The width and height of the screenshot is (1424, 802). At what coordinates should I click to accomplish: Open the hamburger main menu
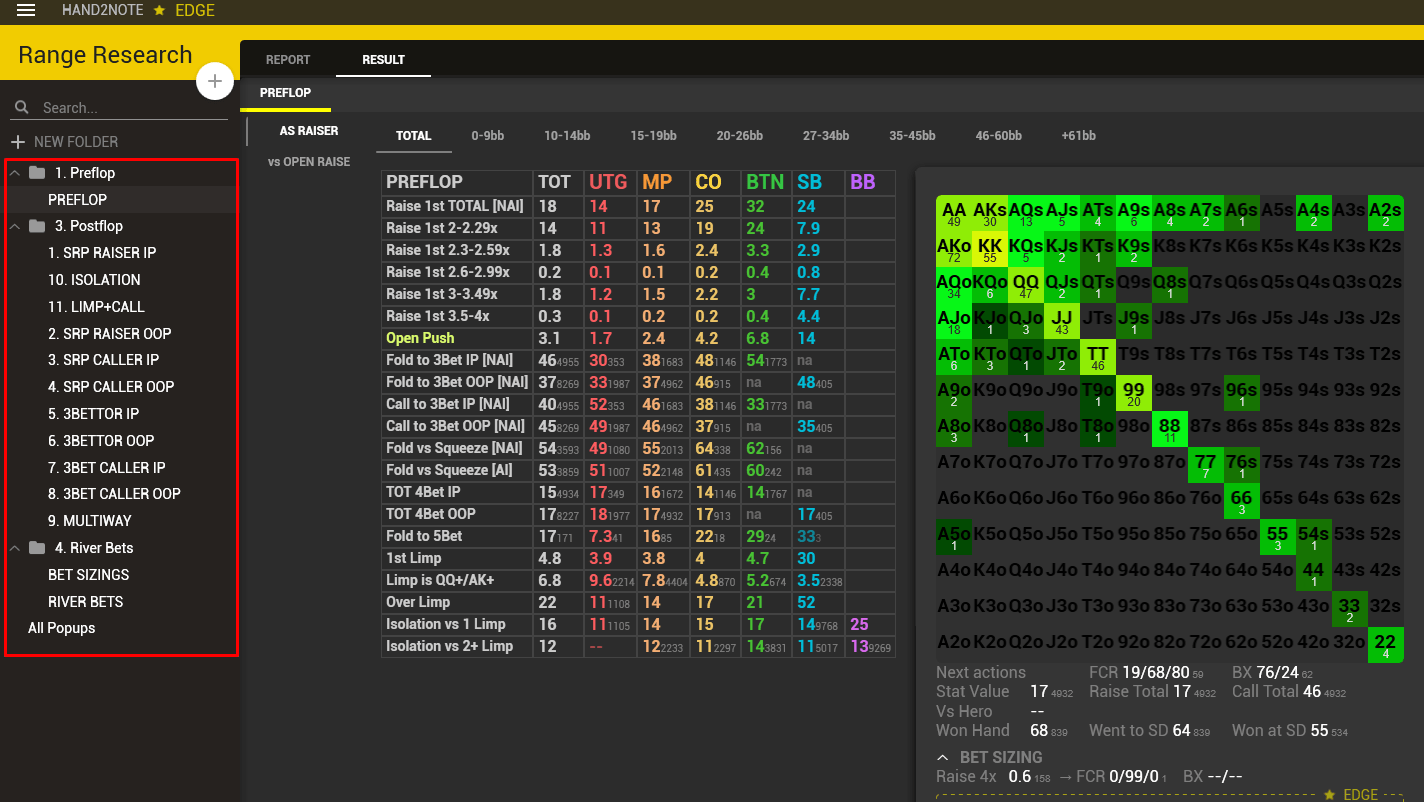[26, 10]
